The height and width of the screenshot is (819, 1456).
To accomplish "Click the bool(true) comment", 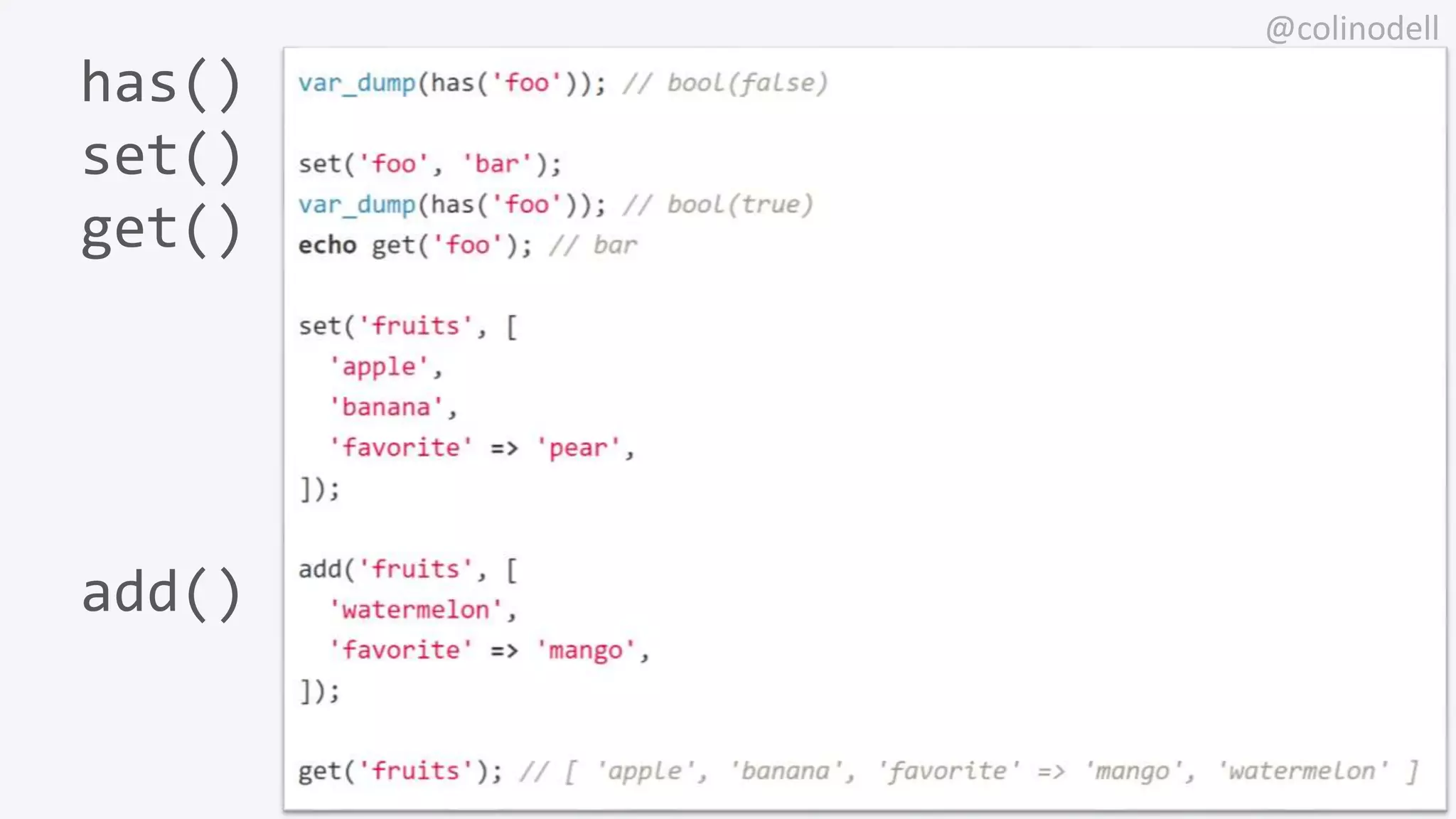I will 739,205.
